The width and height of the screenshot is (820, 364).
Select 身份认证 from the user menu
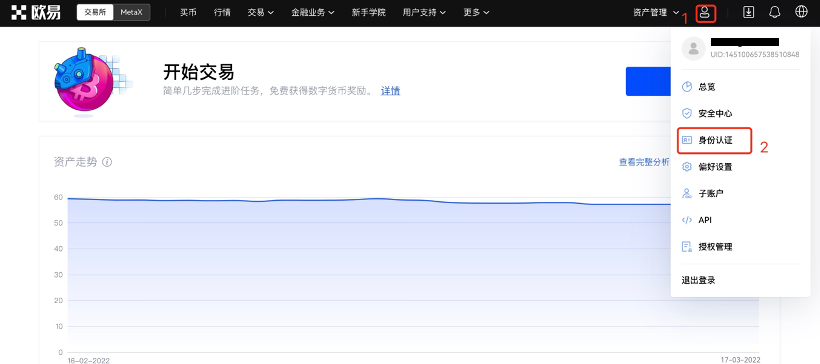point(714,140)
